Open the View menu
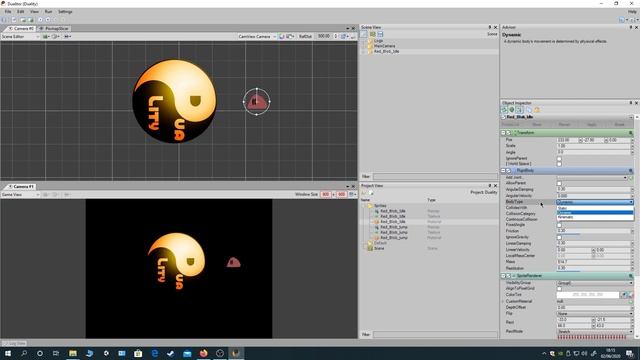 coord(34,12)
